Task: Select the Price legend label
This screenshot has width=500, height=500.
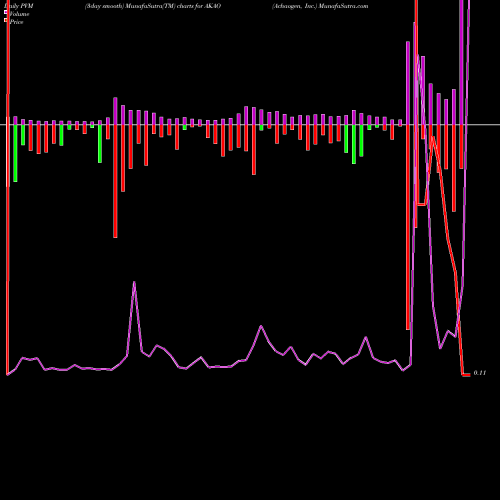Action: pyautogui.click(x=16, y=22)
